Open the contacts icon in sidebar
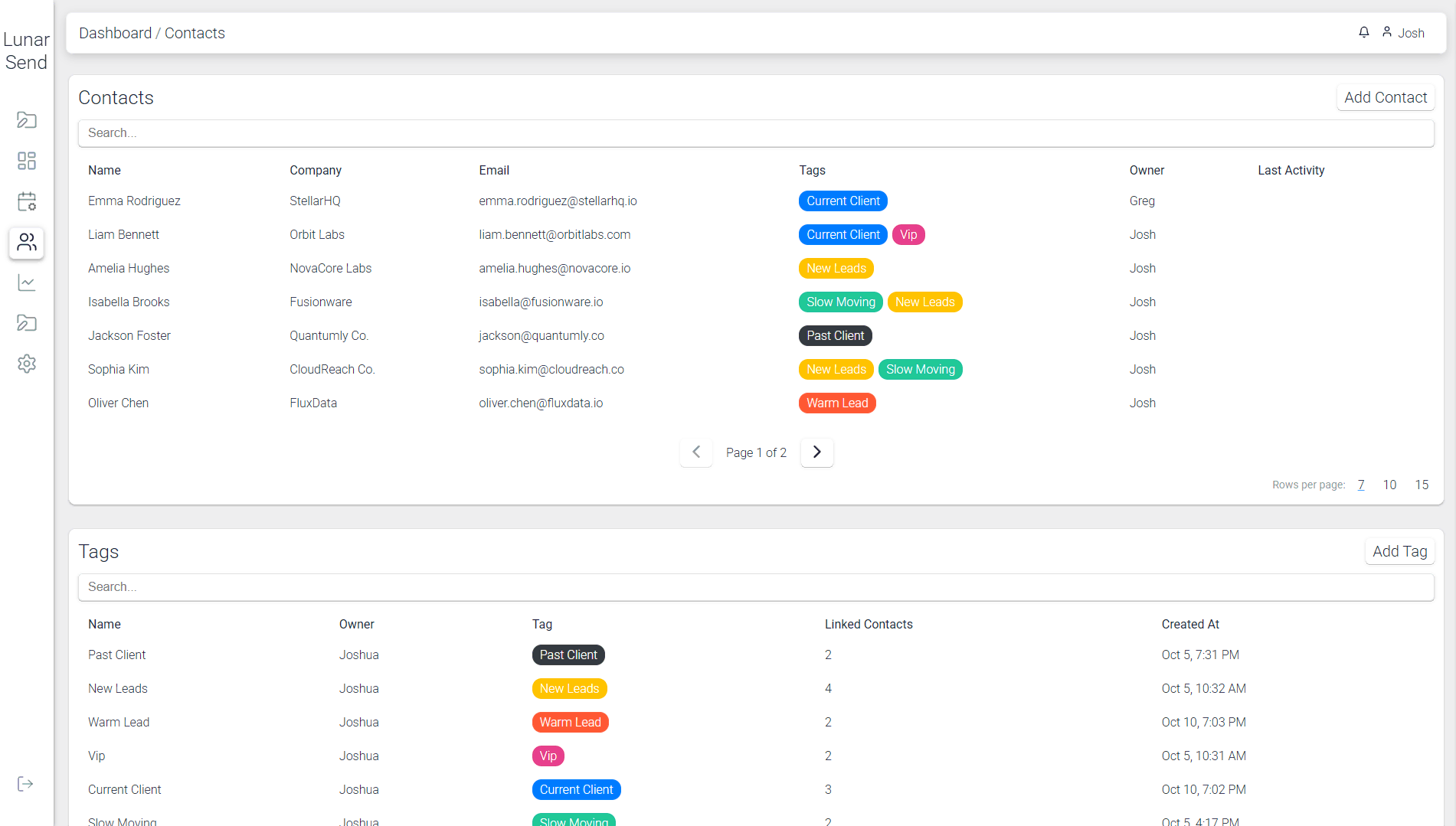Image resolution: width=1456 pixels, height=826 pixels. (27, 243)
